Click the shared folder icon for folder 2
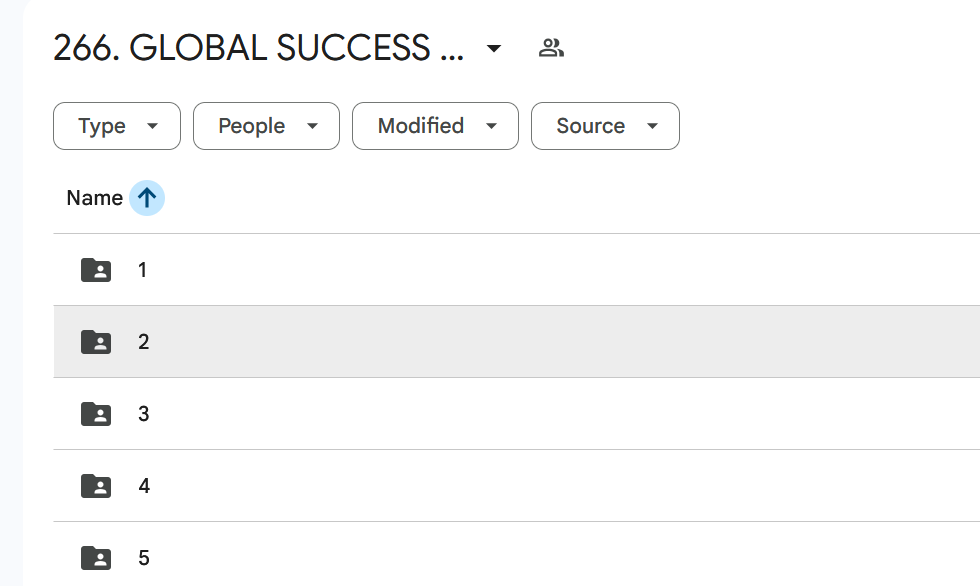This screenshot has width=980, height=586. click(96, 342)
